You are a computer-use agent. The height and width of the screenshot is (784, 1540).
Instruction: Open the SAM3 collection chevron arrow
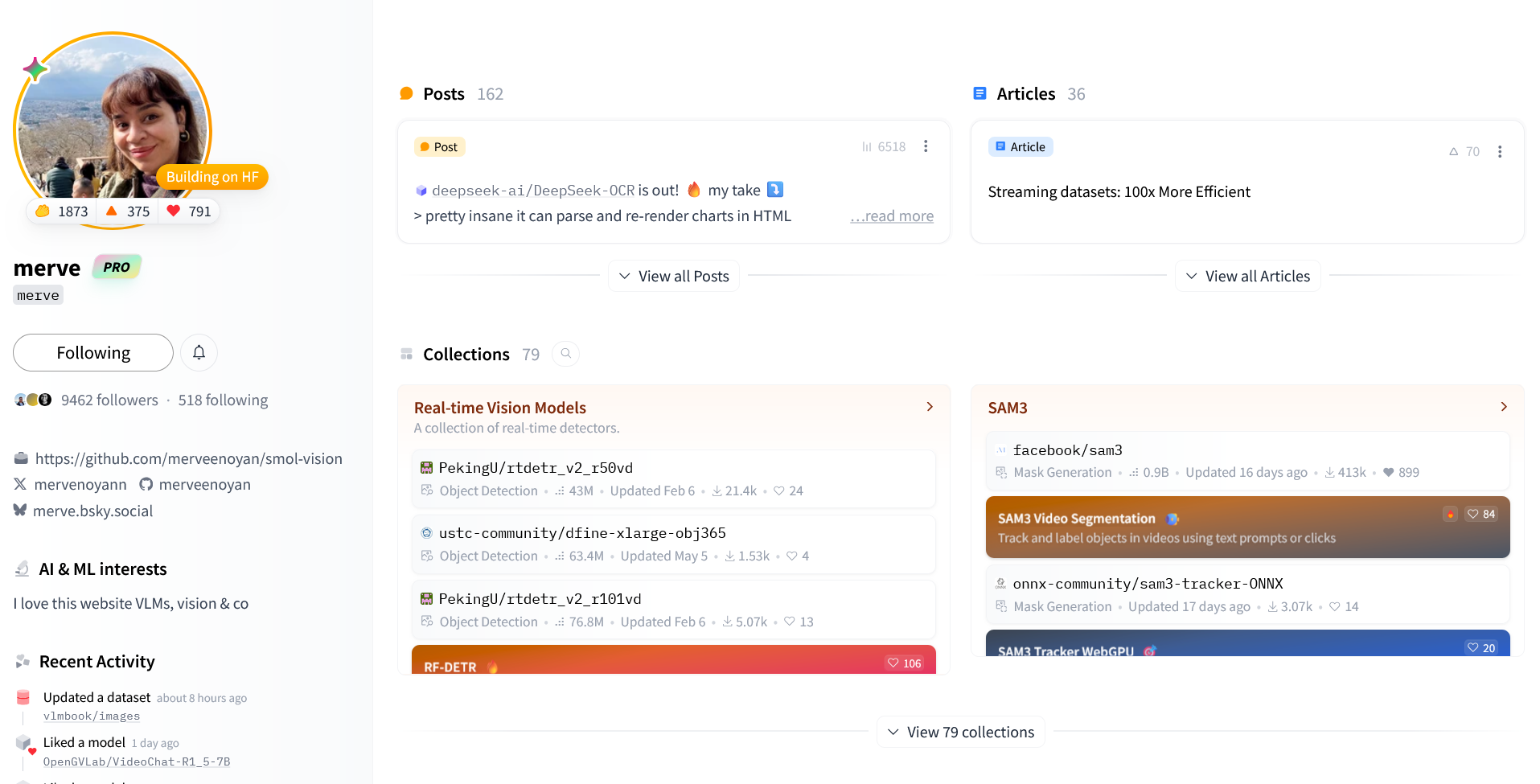point(1503,407)
